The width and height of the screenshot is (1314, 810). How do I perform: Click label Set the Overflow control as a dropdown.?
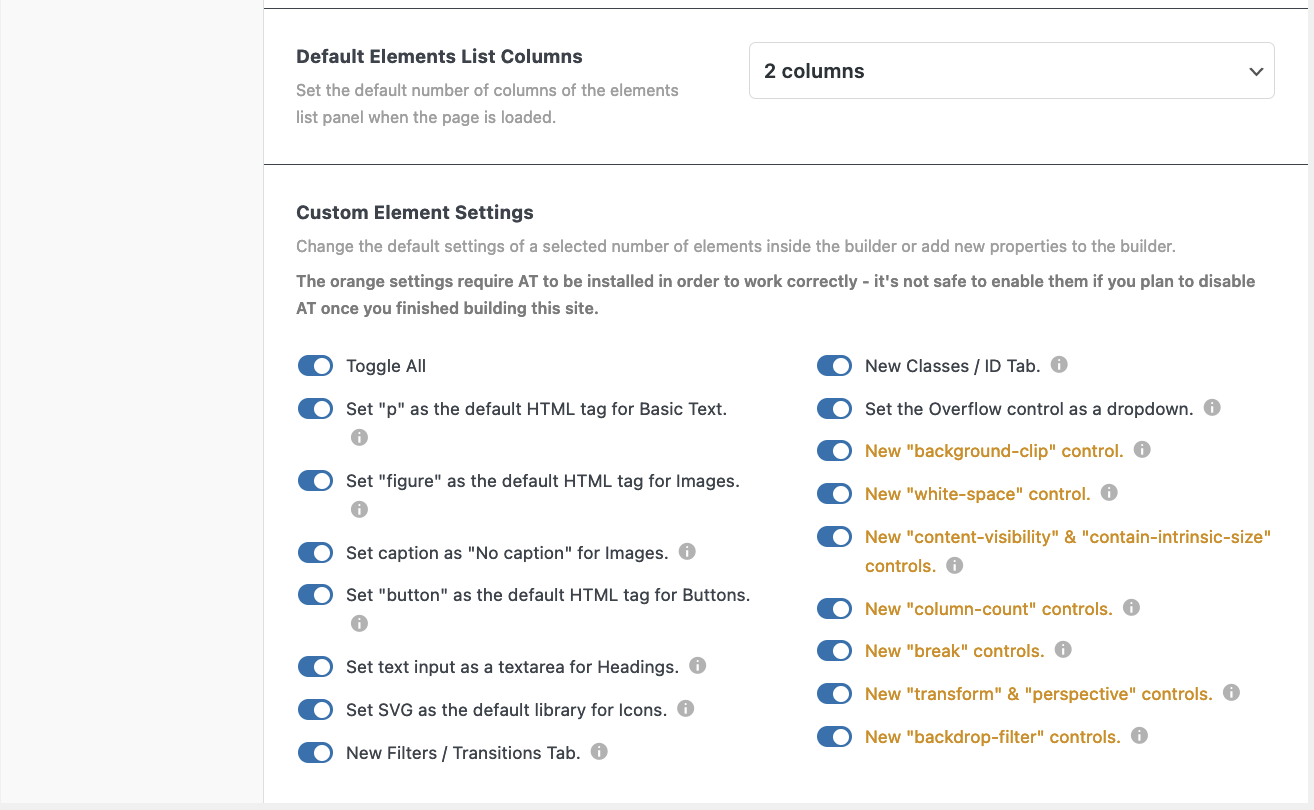pyautogui.click(x=1029, y=409)
